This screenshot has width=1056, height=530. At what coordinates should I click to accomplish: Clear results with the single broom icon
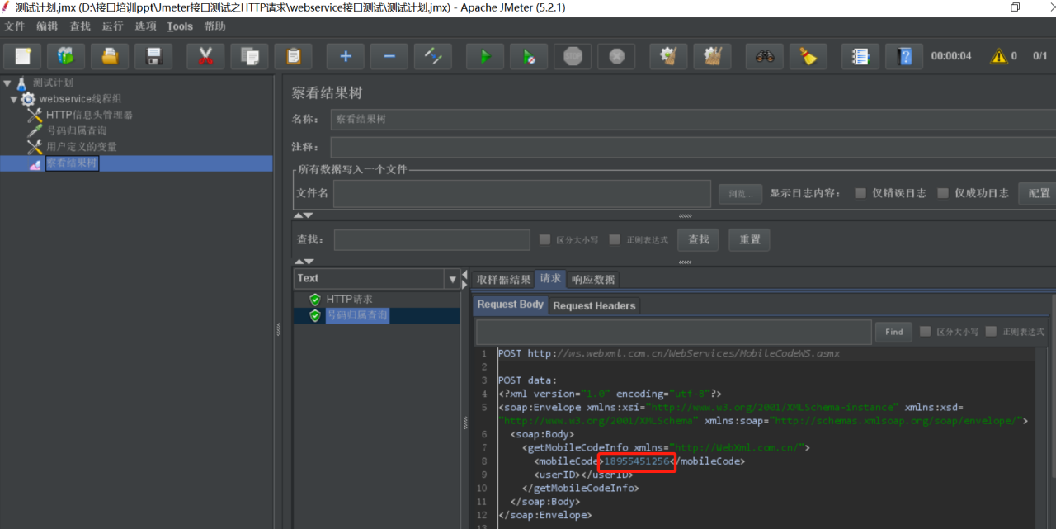(x=668, y=56)
